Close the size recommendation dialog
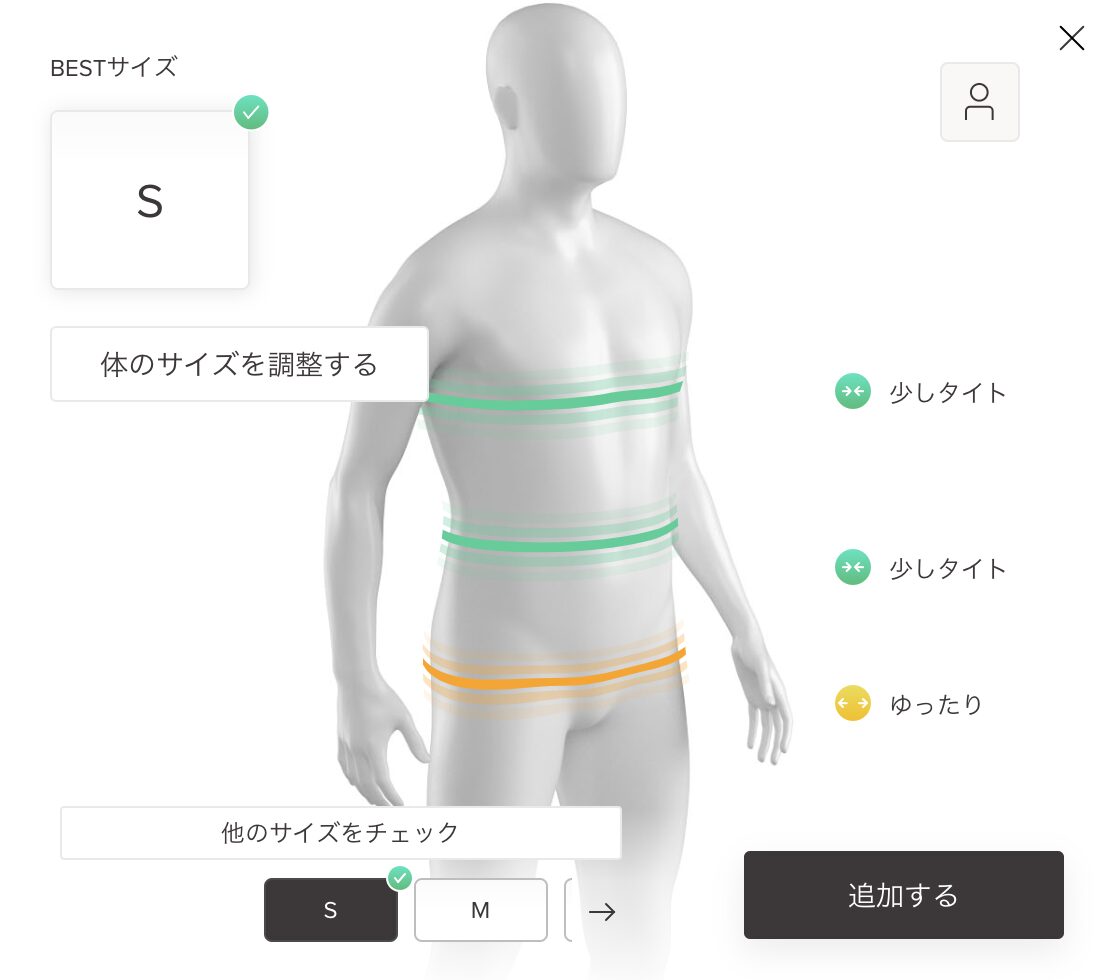Viewport: 1102px width, 980px height. [1071, 38]
